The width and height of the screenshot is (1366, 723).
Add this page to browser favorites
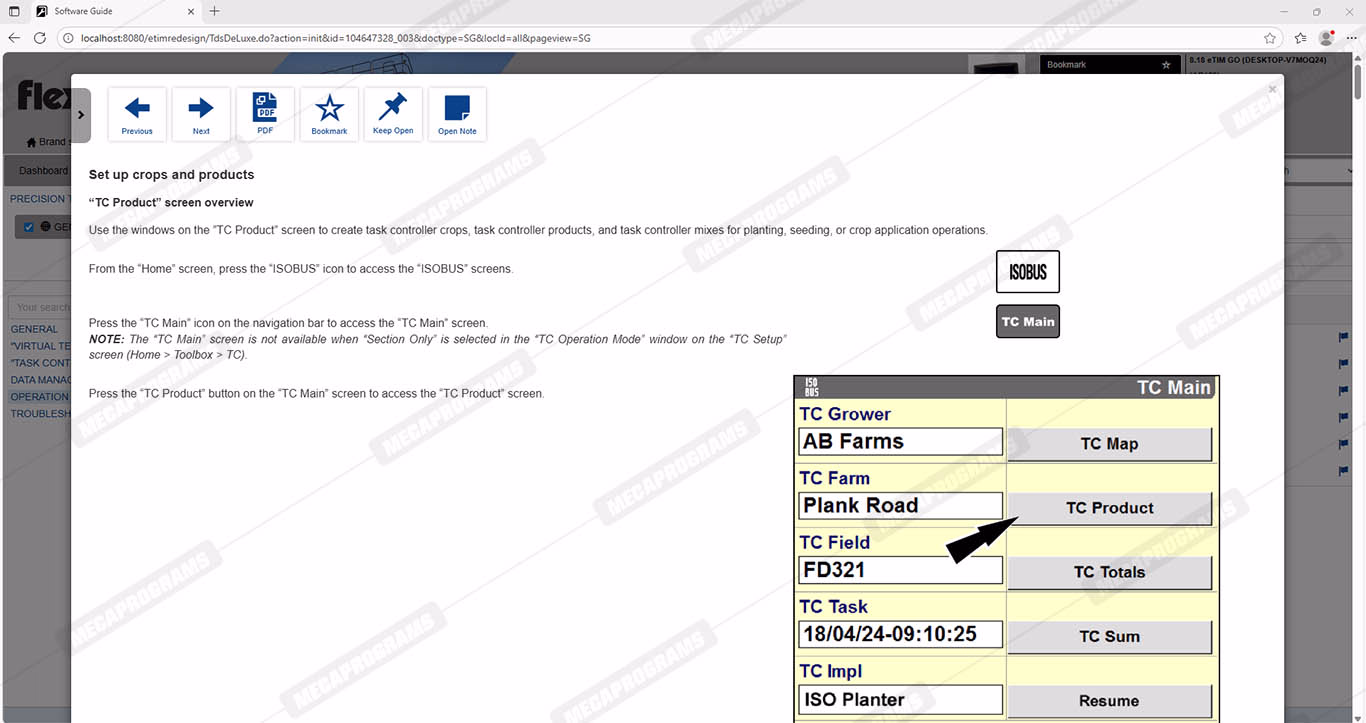[1269, 38]
